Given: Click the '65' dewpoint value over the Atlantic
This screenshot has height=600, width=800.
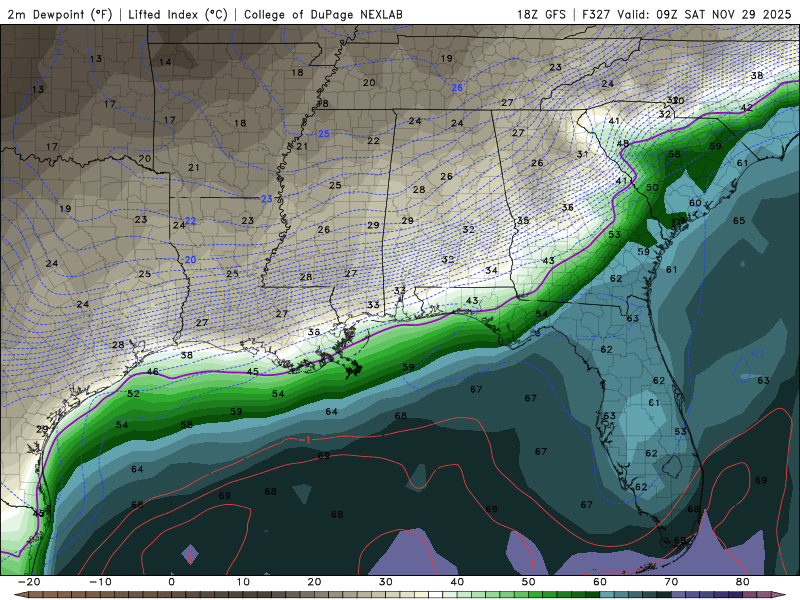Looking at the screenshot, I should 739,220.
